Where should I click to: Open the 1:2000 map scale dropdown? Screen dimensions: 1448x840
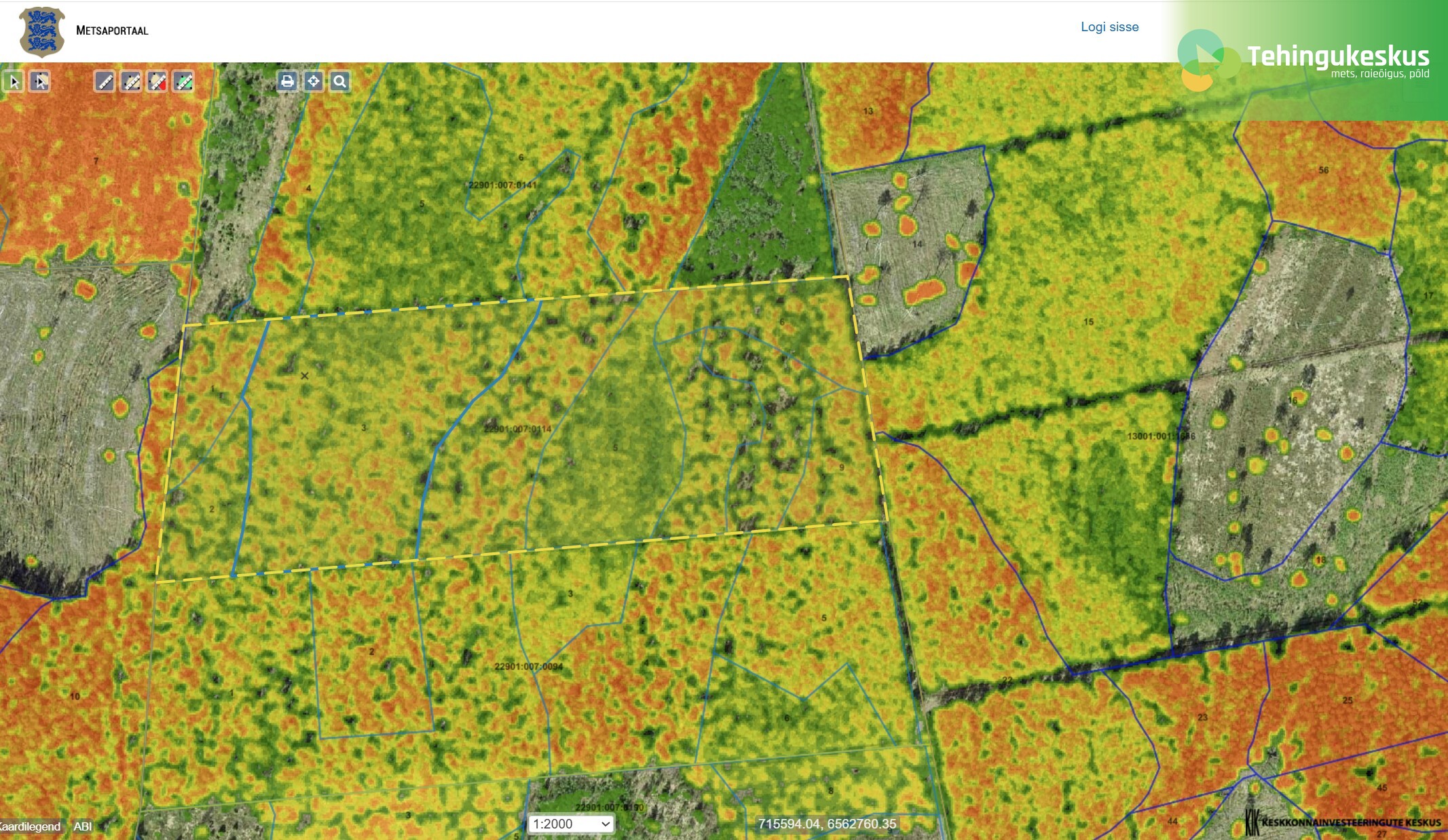tap(570, 824)
